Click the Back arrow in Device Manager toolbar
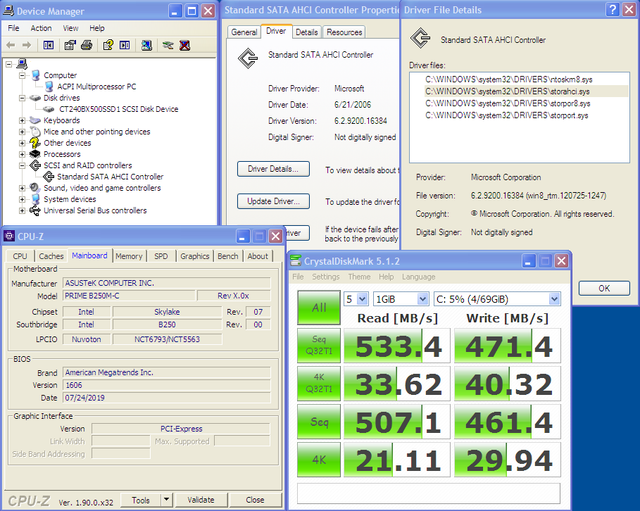This screenshot has height=511, width=640. 11,45
